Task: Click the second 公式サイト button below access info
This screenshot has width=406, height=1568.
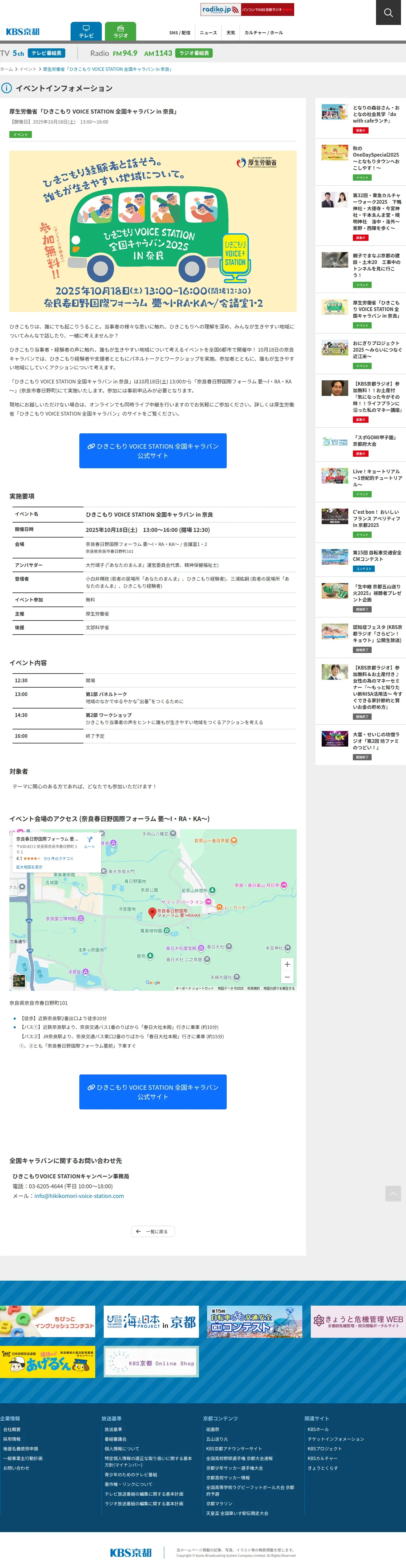Action: 153,1091
